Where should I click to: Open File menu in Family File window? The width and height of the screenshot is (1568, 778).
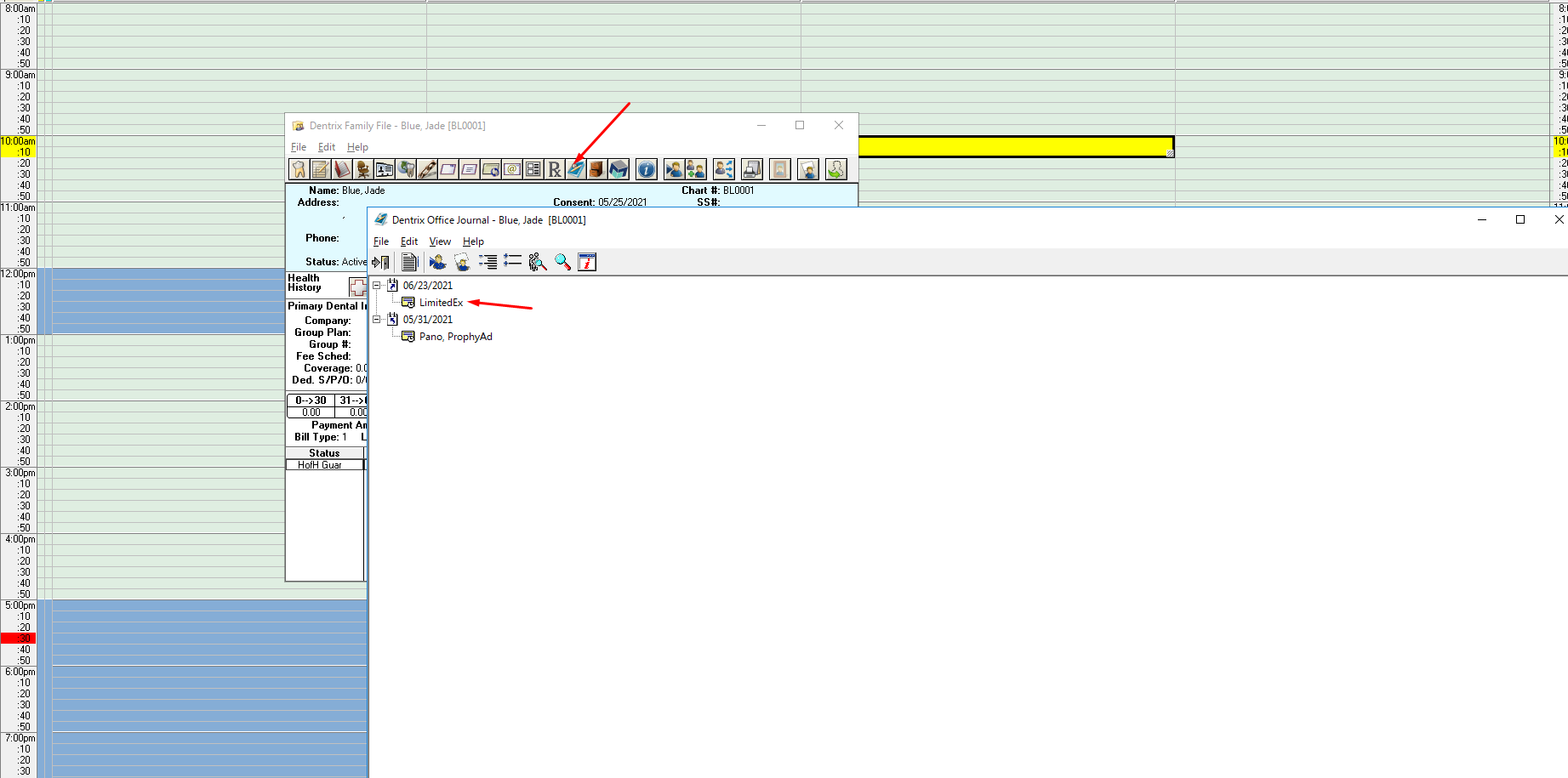299,147
